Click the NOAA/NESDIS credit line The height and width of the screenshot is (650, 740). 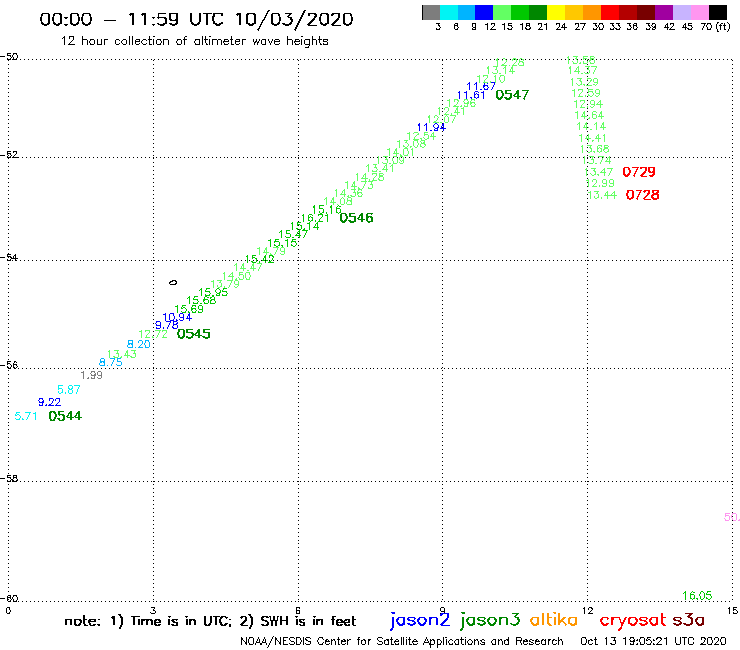coord(402,641)
